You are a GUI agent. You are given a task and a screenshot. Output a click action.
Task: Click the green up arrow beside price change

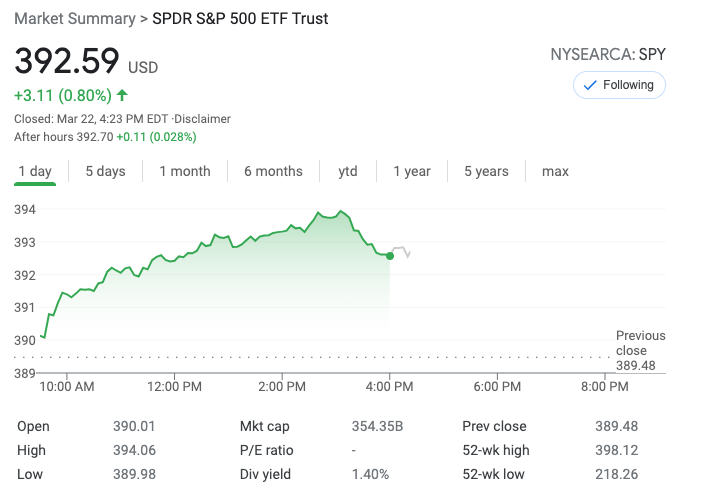pos(122,96)
